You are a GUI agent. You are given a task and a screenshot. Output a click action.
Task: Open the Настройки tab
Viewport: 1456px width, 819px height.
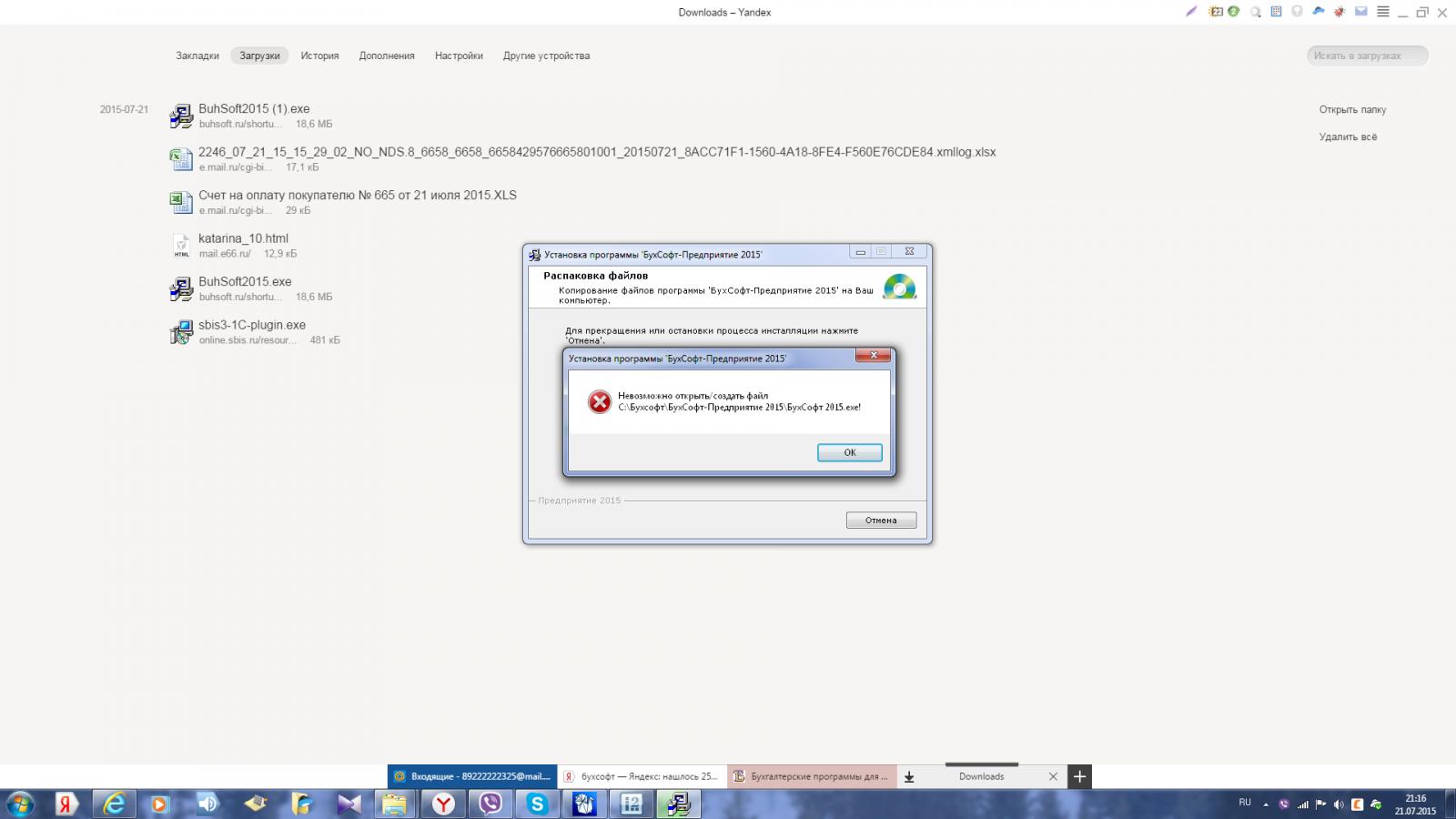click(x=459, y=56)
